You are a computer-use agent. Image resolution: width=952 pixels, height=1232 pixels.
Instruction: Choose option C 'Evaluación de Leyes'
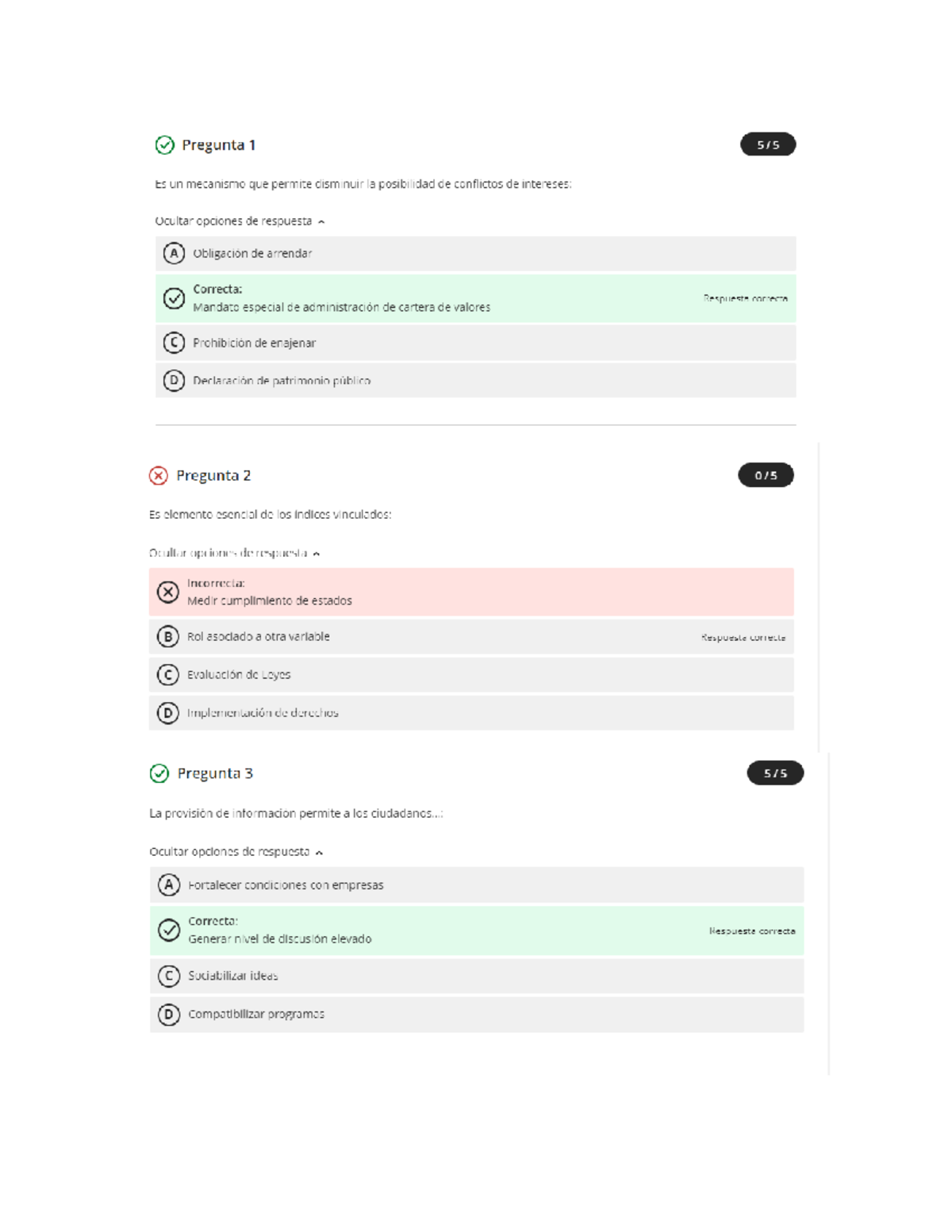pos(168,675)
